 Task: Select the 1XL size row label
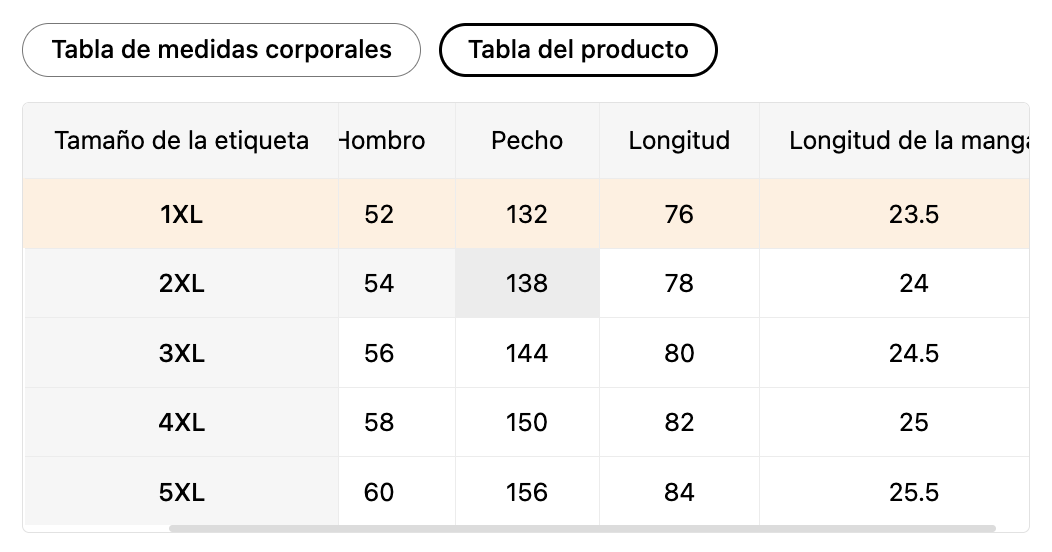181,214
